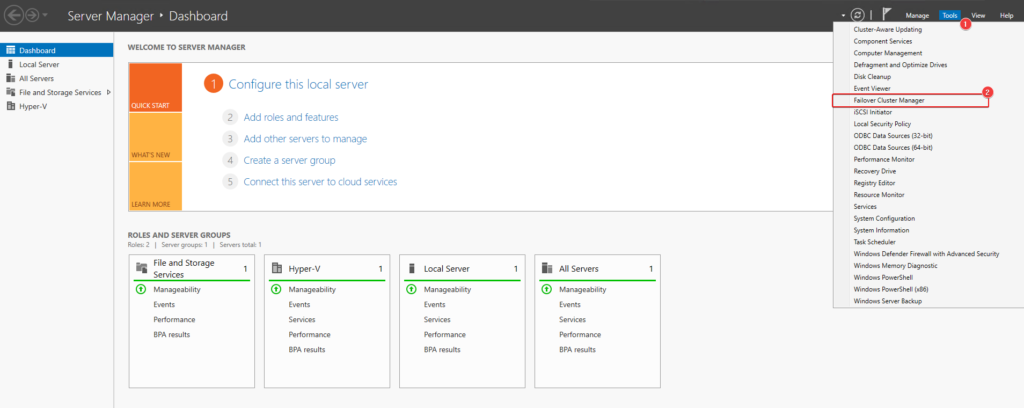Click the Local Server tile icon
Viewport: 1024px width, 408px height.
(413, 269)
